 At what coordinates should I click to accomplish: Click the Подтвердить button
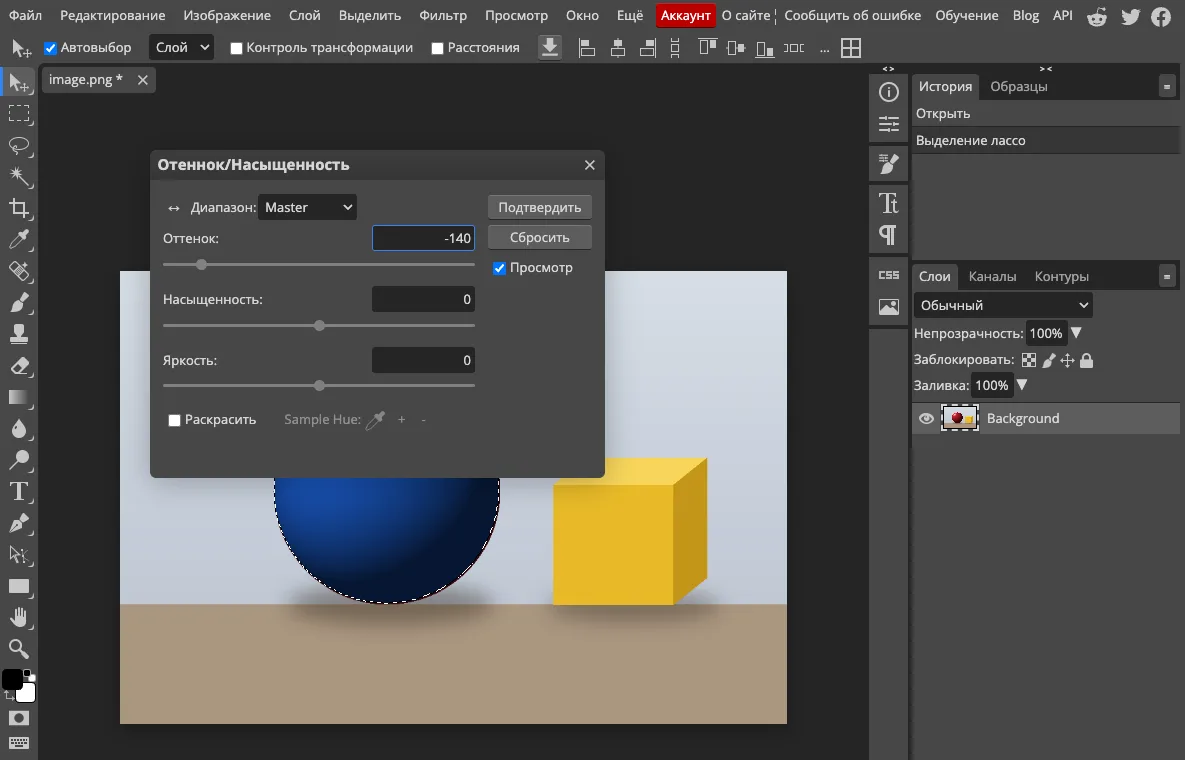click(x=540, y=207)
